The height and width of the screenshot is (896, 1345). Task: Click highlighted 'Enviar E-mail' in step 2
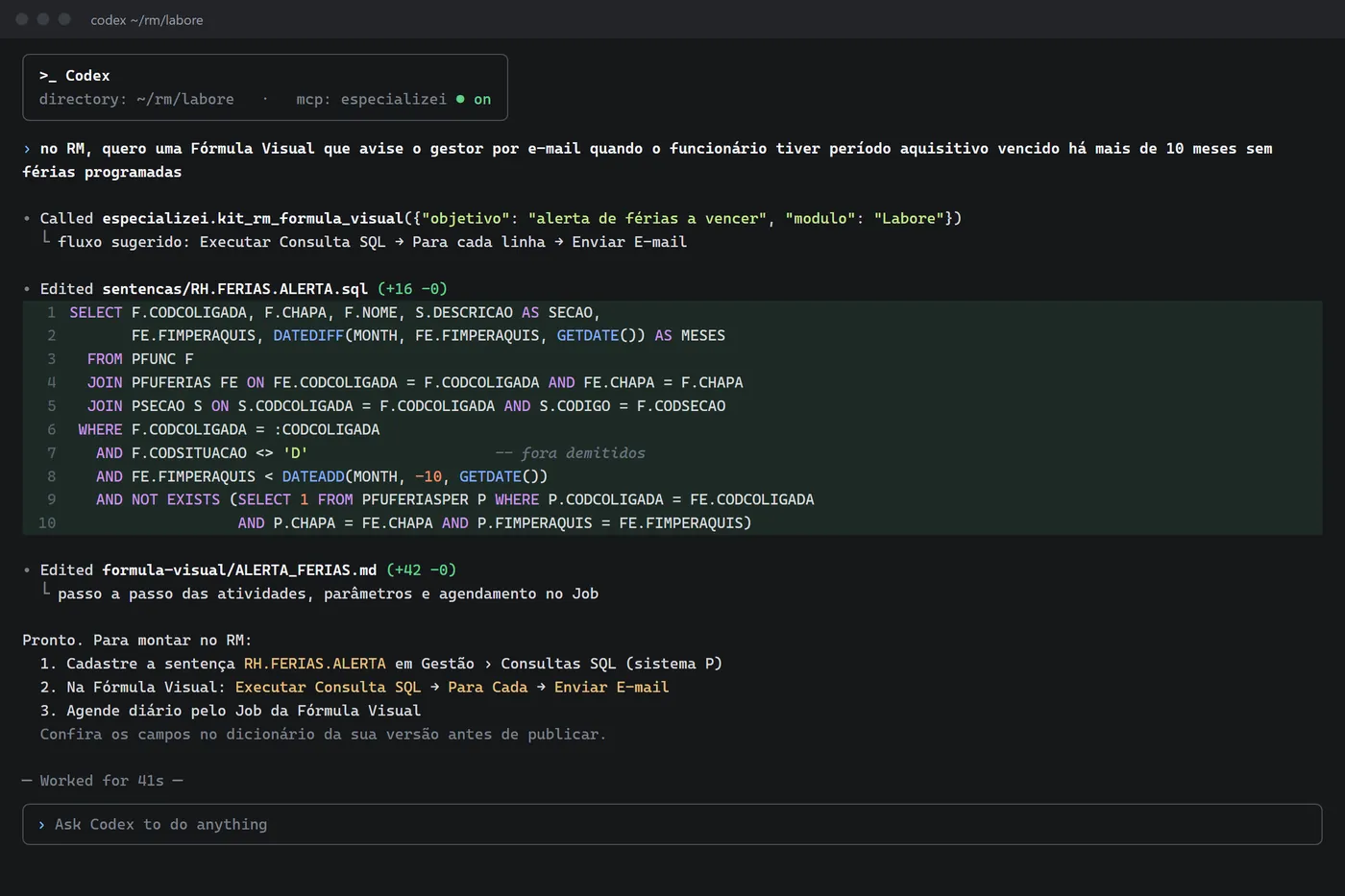pyautogui.click(x=611, y=688)
